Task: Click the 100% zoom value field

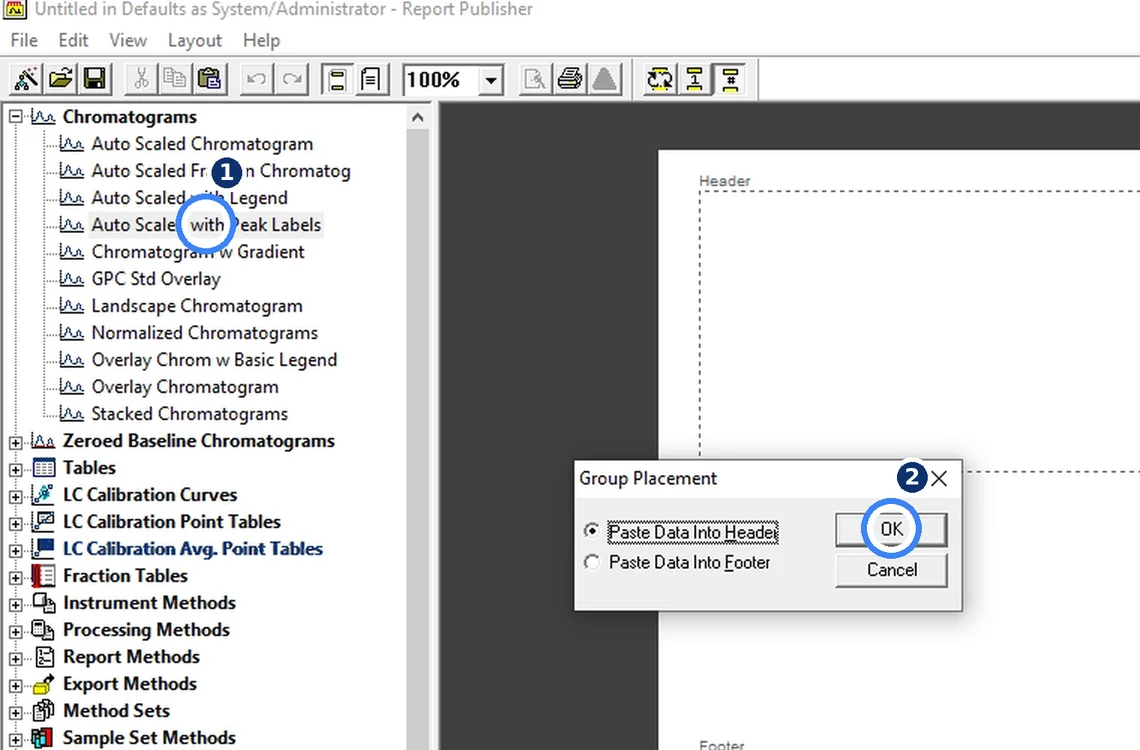Action: click(x=441, y=79)
